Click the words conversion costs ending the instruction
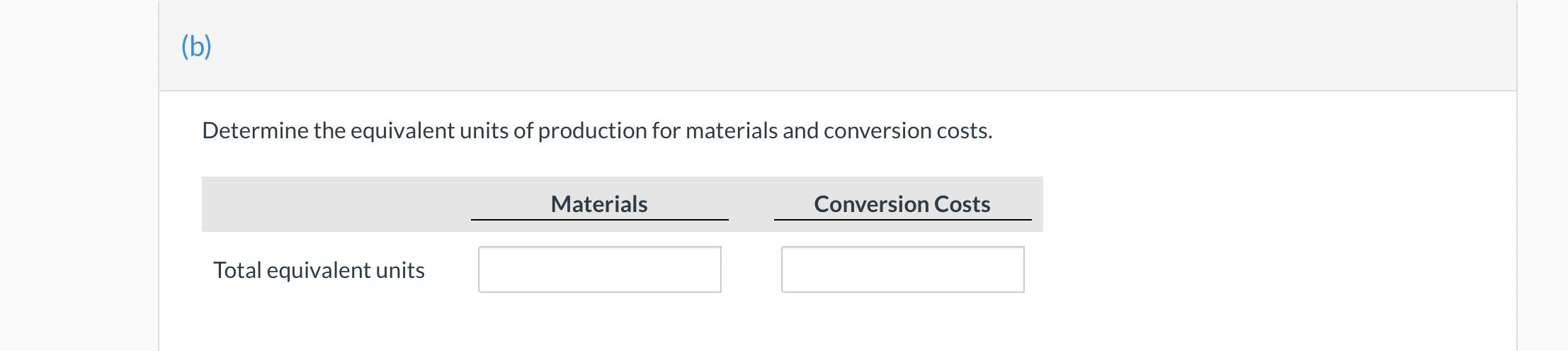1568x351 pixels. point(908,130)
